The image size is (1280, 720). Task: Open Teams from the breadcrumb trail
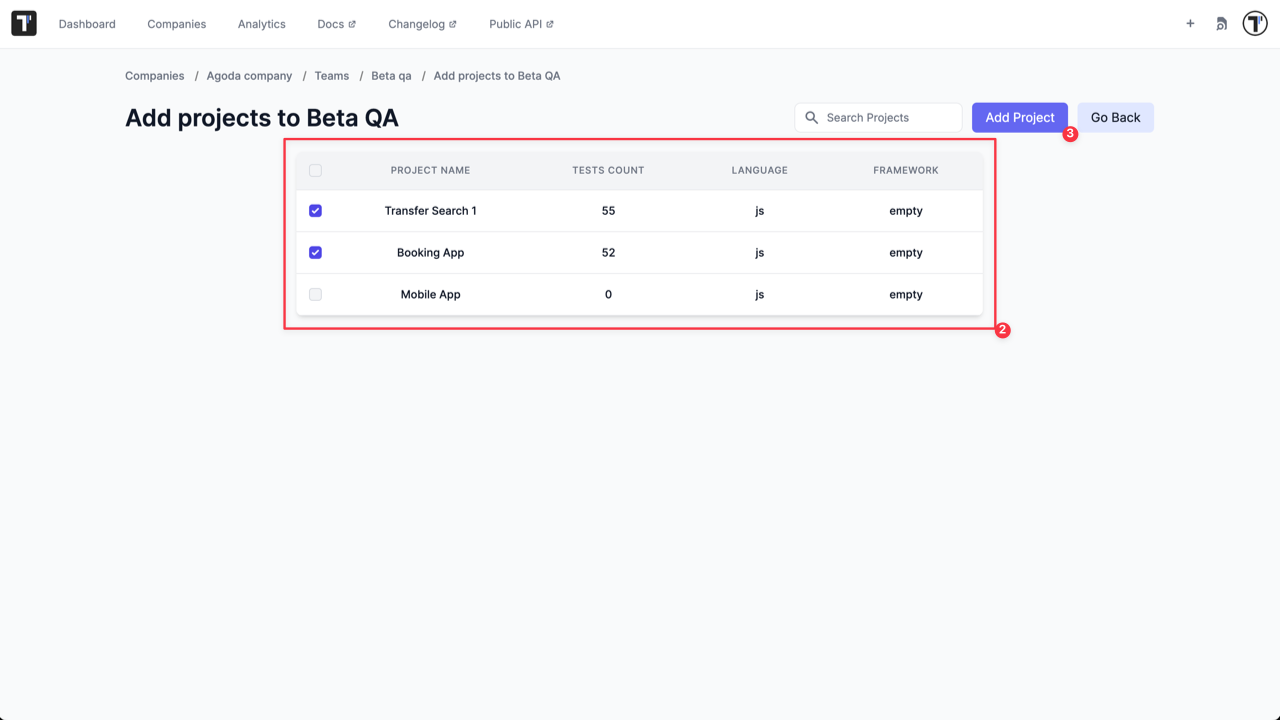(331, 75)
